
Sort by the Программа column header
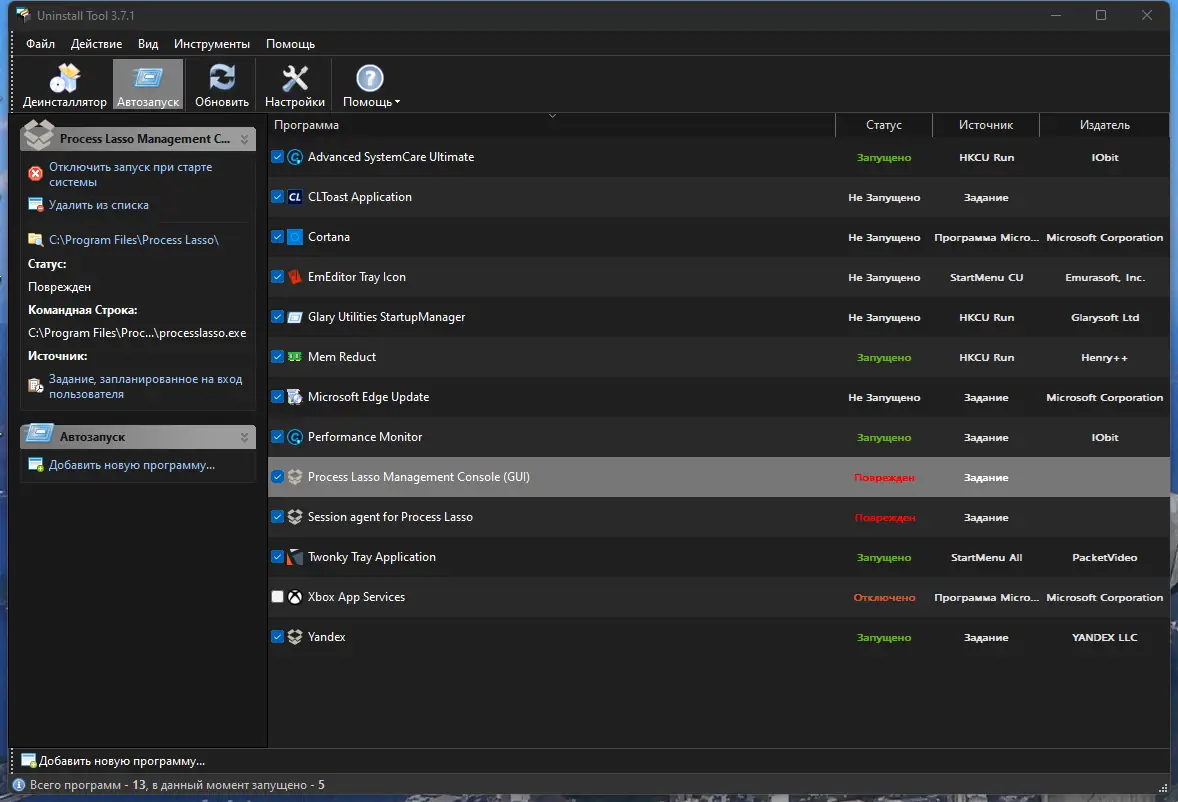point(551,125)
